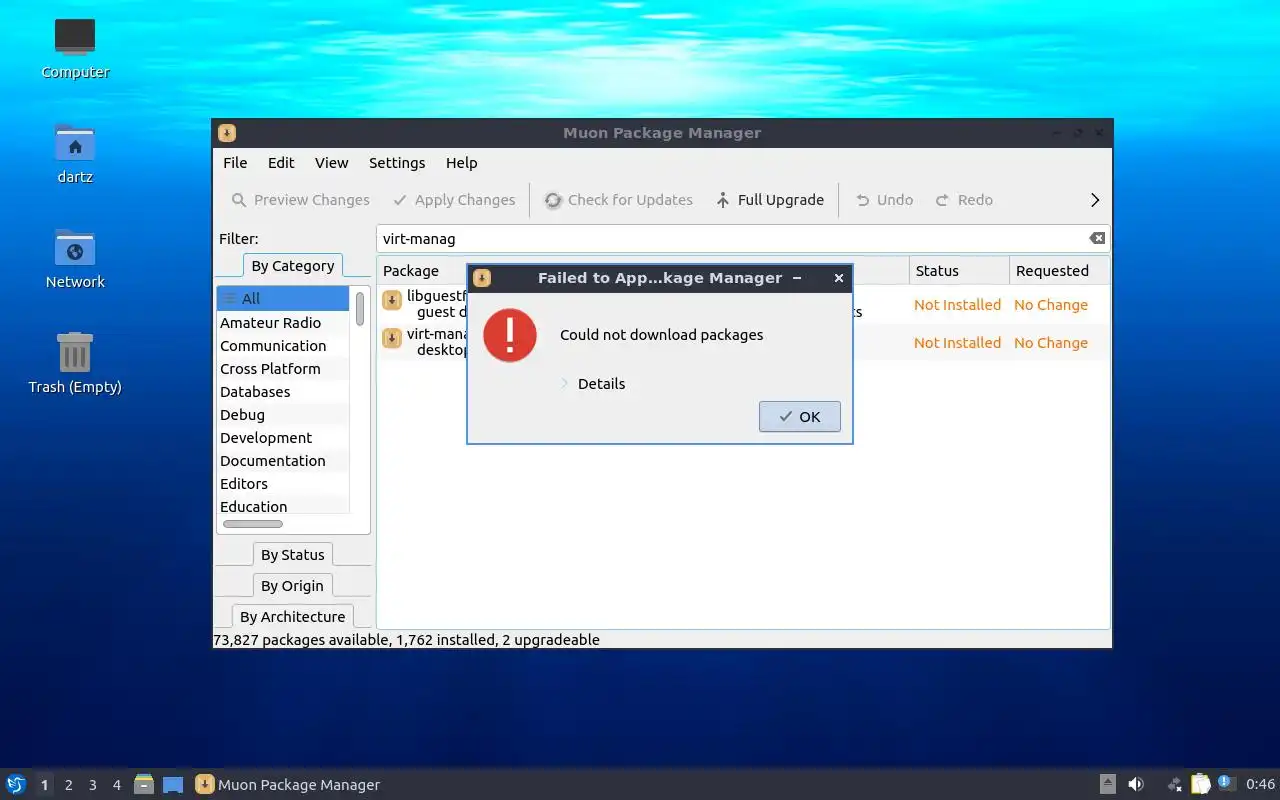This screenshot has width=1280, height=800.
Task: Click No Change in the virt-manager row
Action: [x=1051, y=343]
